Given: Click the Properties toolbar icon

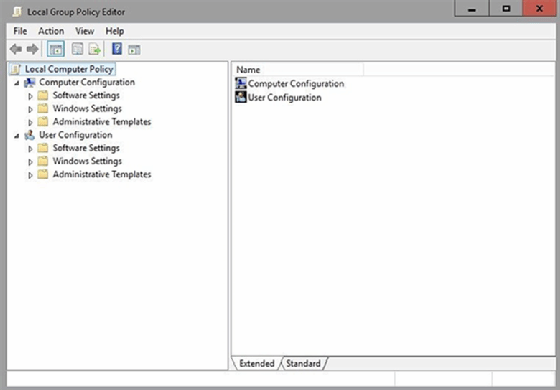Looking at the screenshot, I should click(x=77, y=49).
